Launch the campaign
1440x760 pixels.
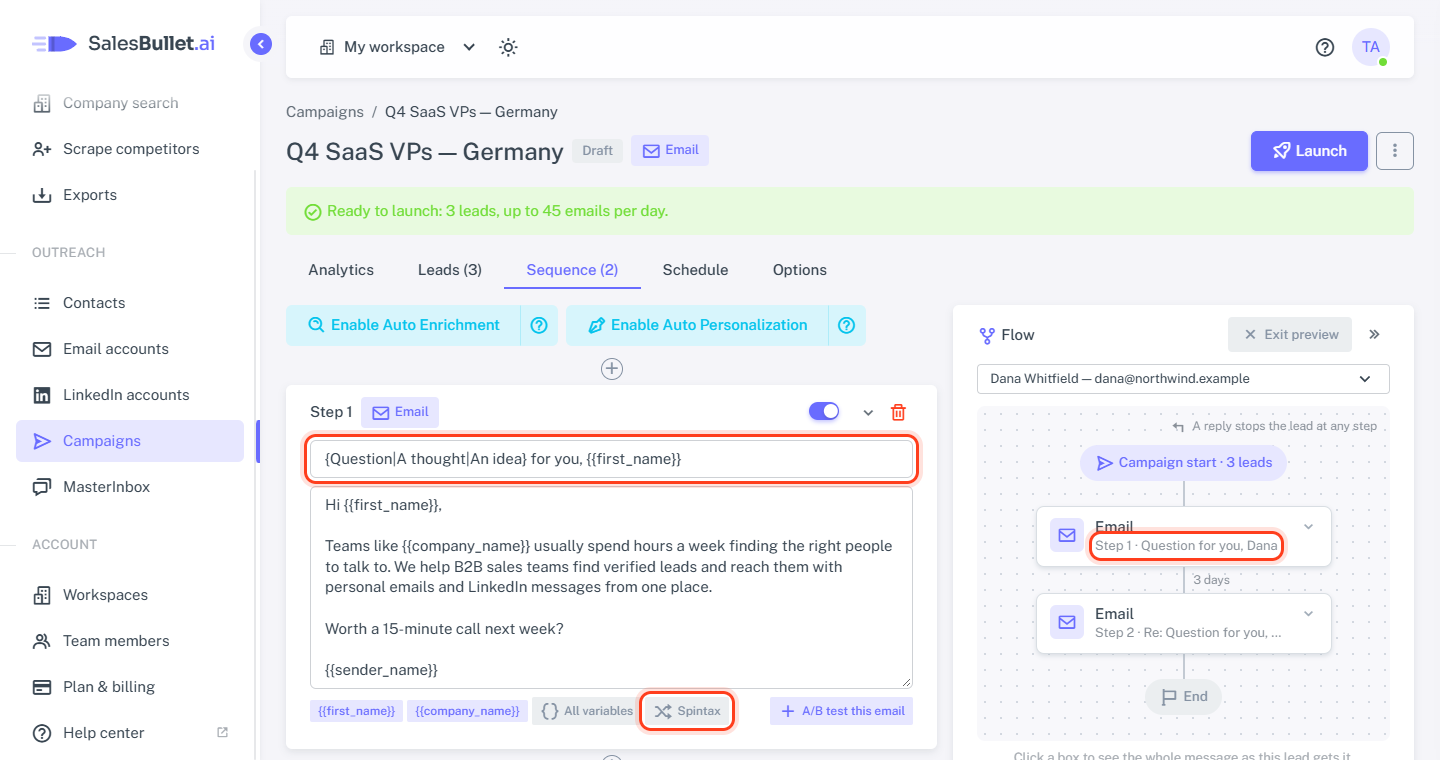[x=1309, y=151]
